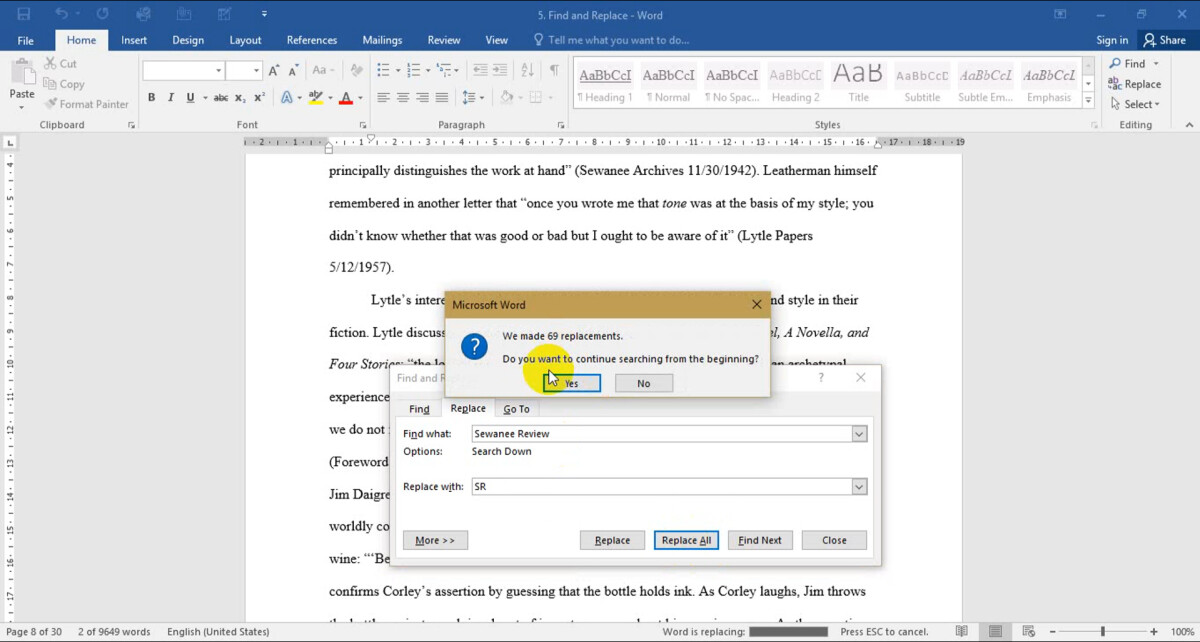Click the Sort icon

(529, 70)
